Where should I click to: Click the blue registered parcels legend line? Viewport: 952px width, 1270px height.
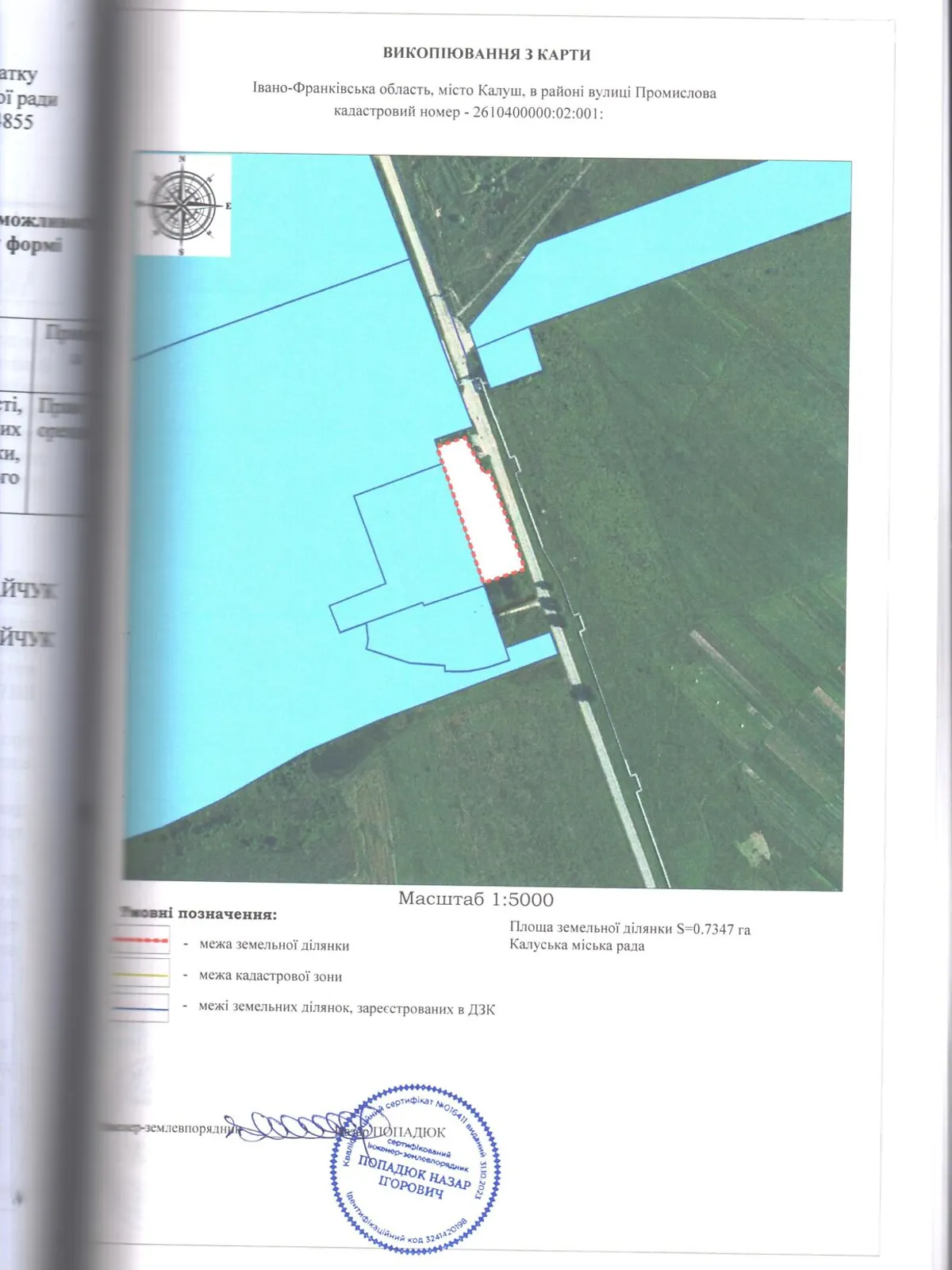140,1008
